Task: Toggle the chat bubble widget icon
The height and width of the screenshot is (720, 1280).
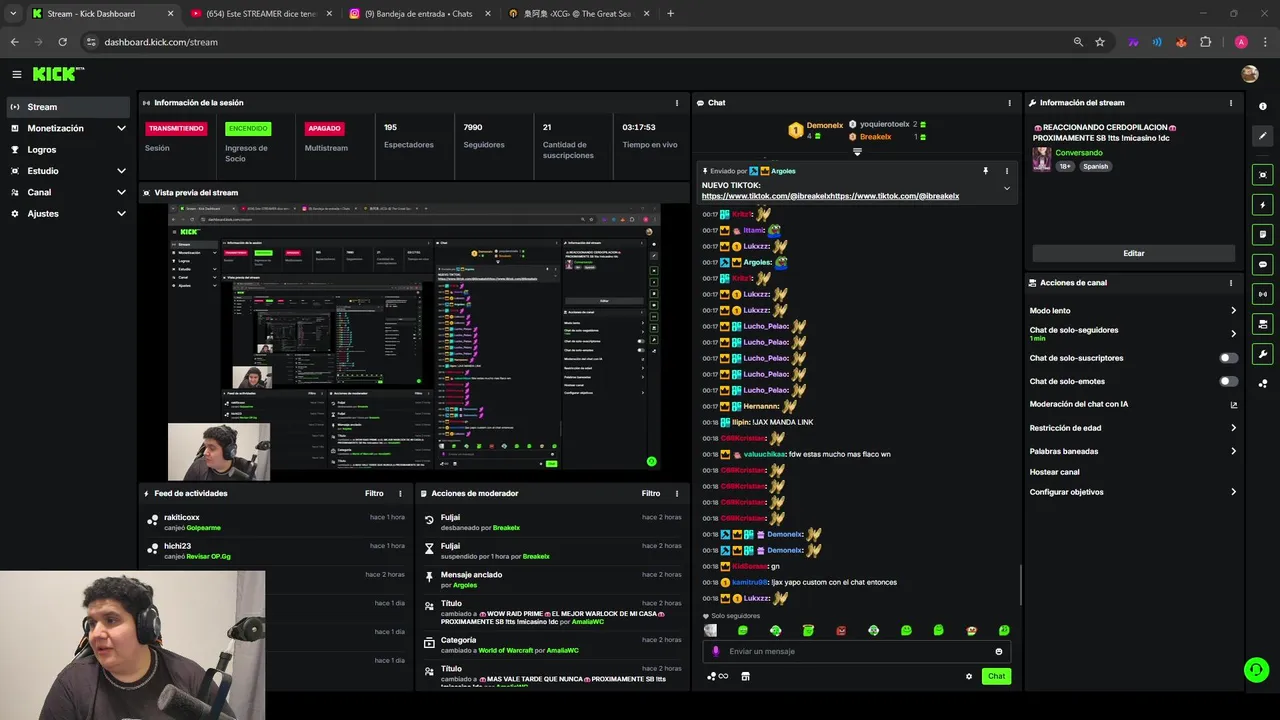Action: (1262, 264)
